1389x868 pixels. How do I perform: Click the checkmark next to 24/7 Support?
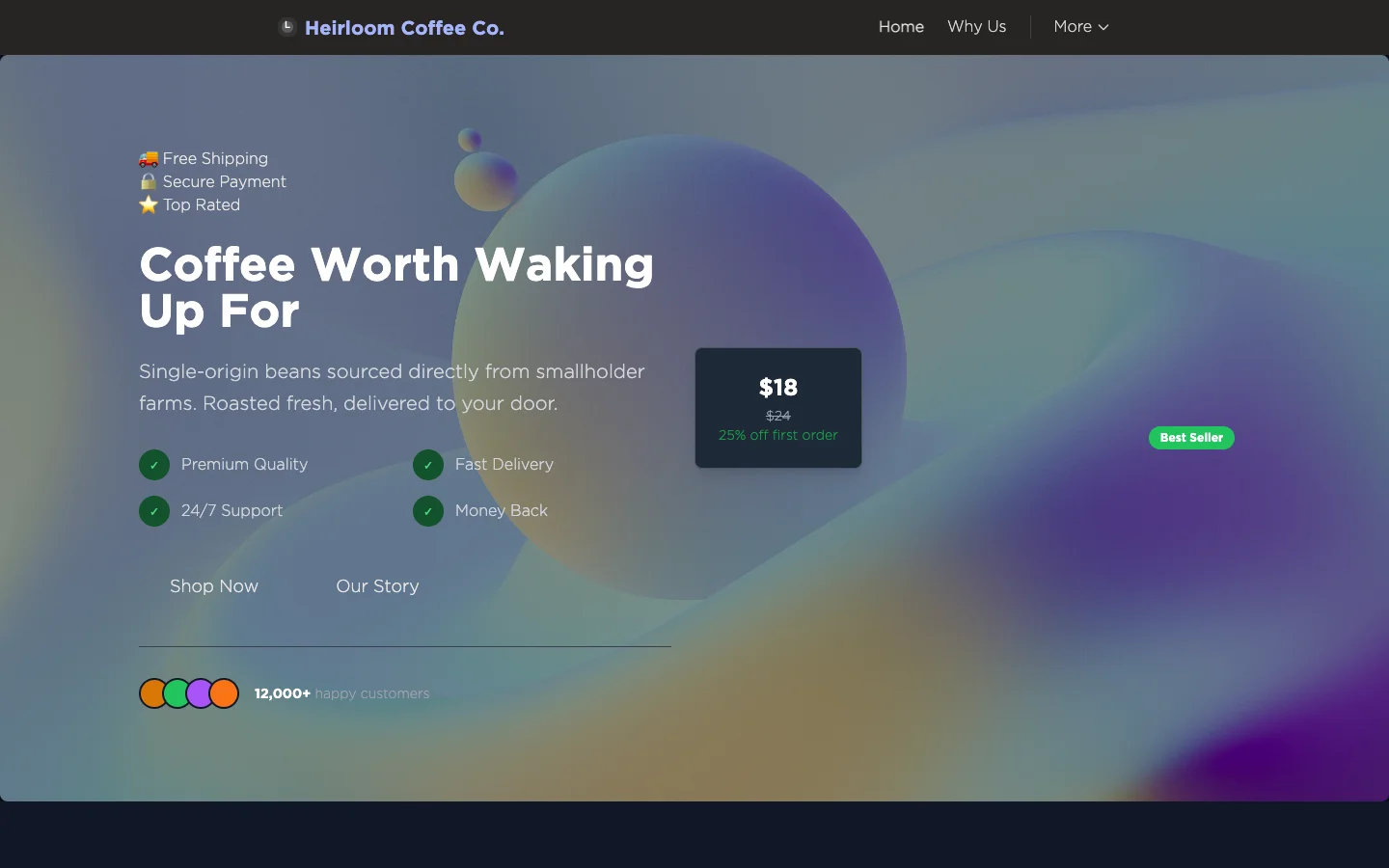[x=153, y=511]
